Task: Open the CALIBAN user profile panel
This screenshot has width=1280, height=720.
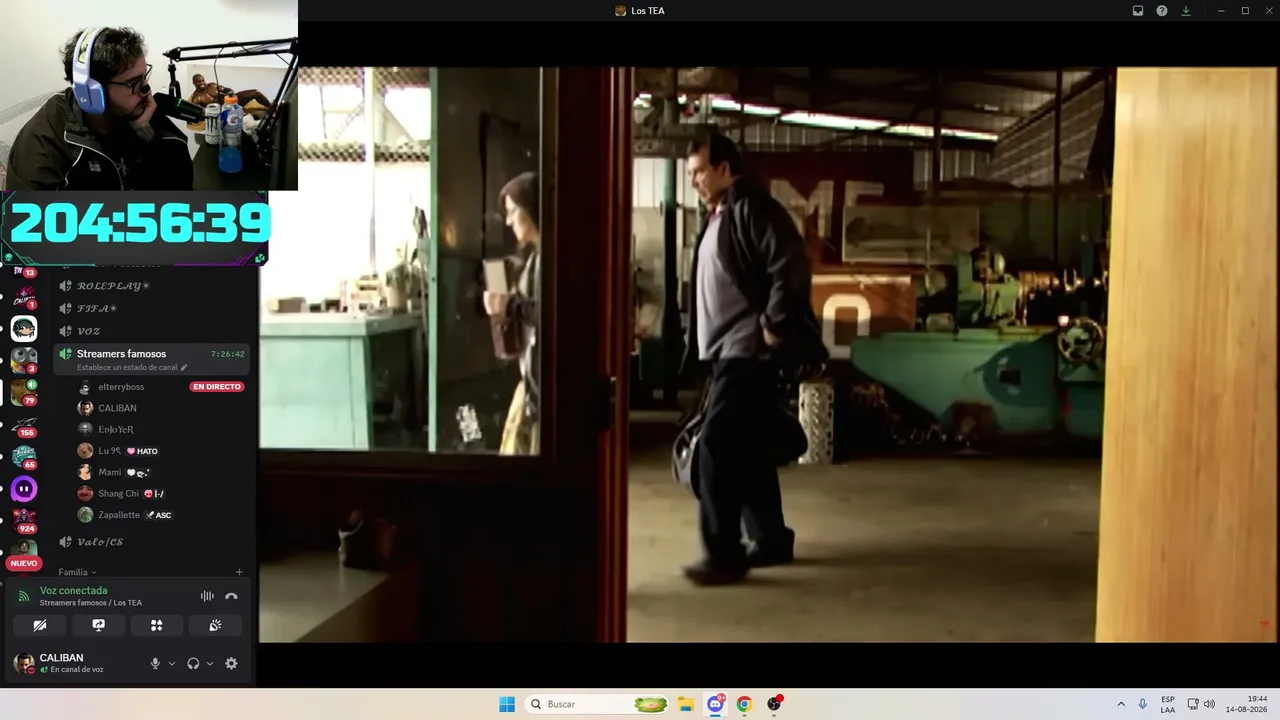Action: click(x=72, y=663)
